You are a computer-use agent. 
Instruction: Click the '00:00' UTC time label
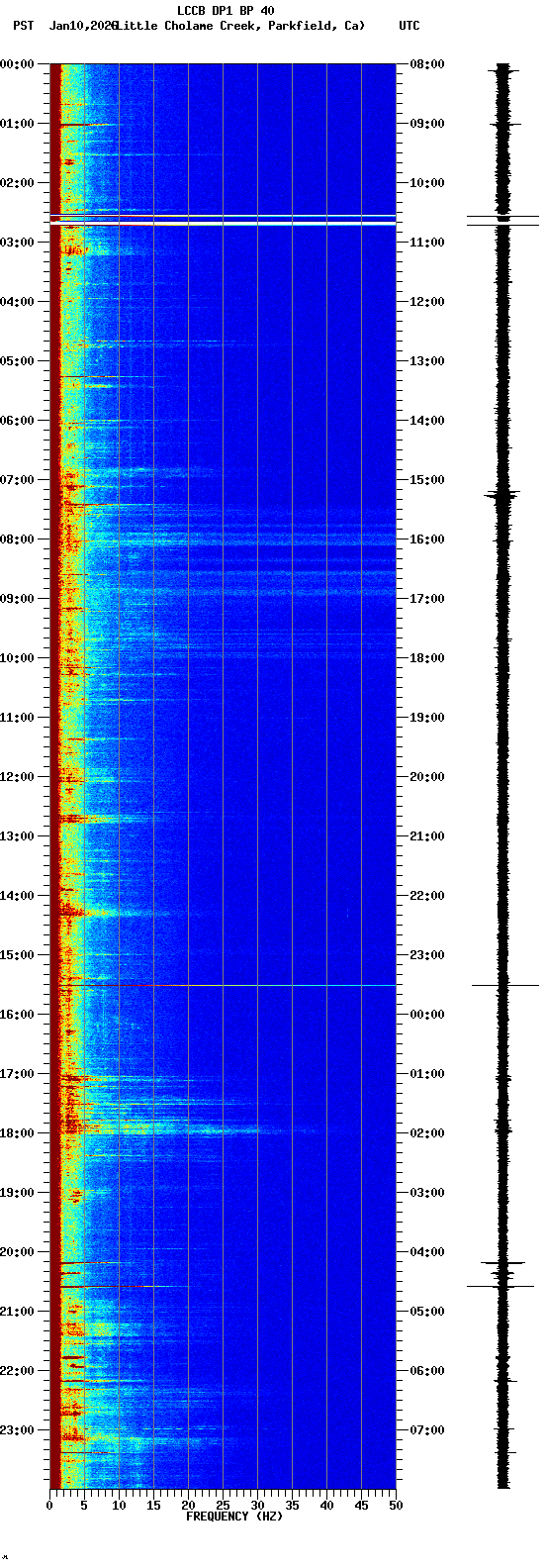(x=427, y=1015)
